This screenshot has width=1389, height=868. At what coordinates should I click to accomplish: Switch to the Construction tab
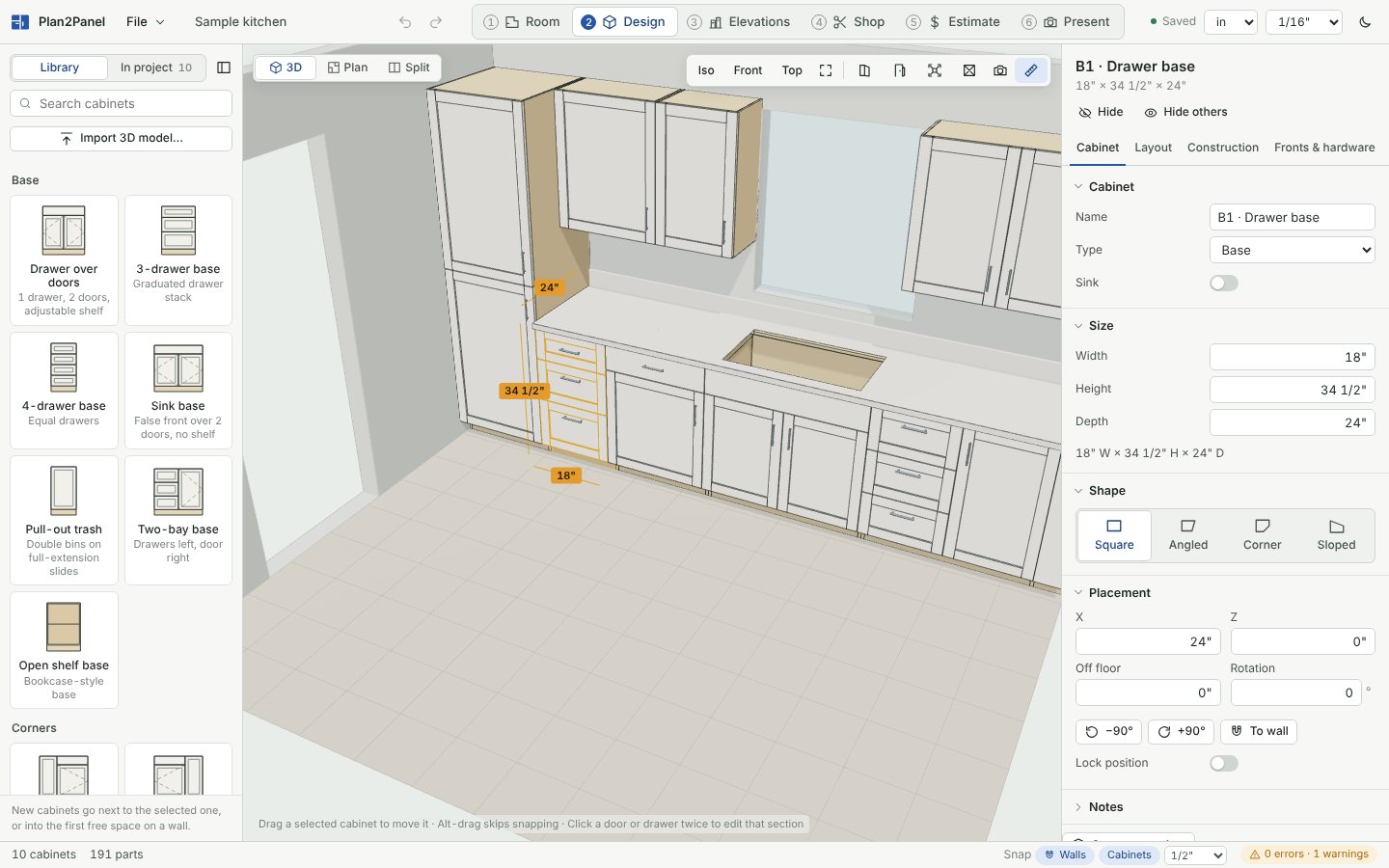(x=1223, y=148)
